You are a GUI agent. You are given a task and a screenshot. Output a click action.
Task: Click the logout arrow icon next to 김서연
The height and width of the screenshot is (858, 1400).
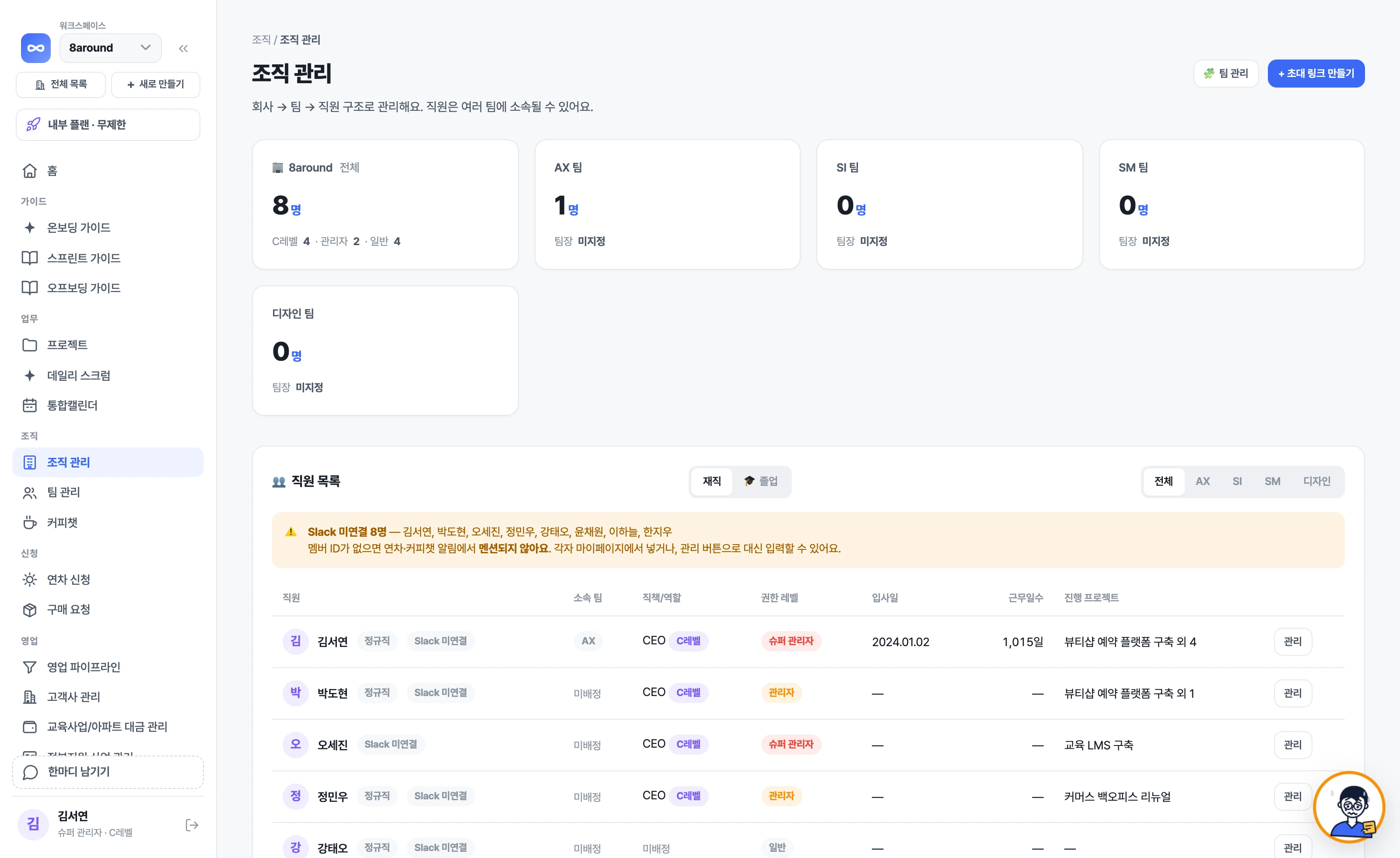click(x=192, y=824)
